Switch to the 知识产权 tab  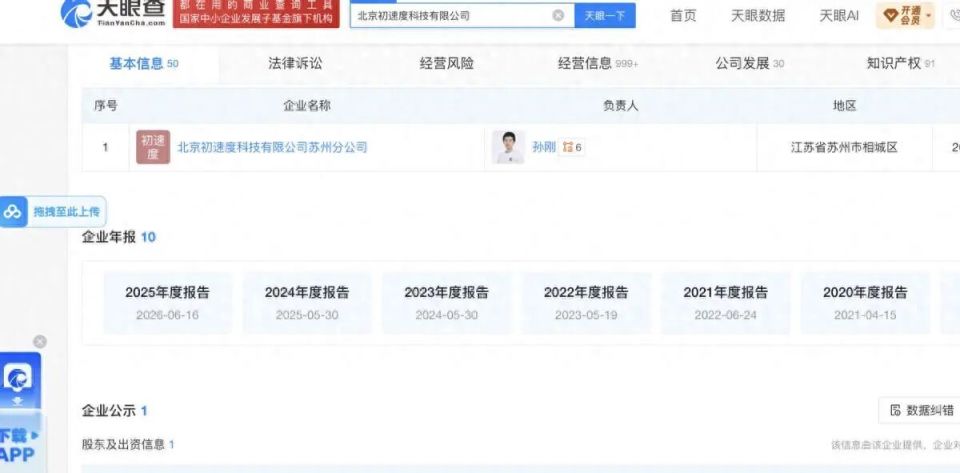(x=901, y=63)
